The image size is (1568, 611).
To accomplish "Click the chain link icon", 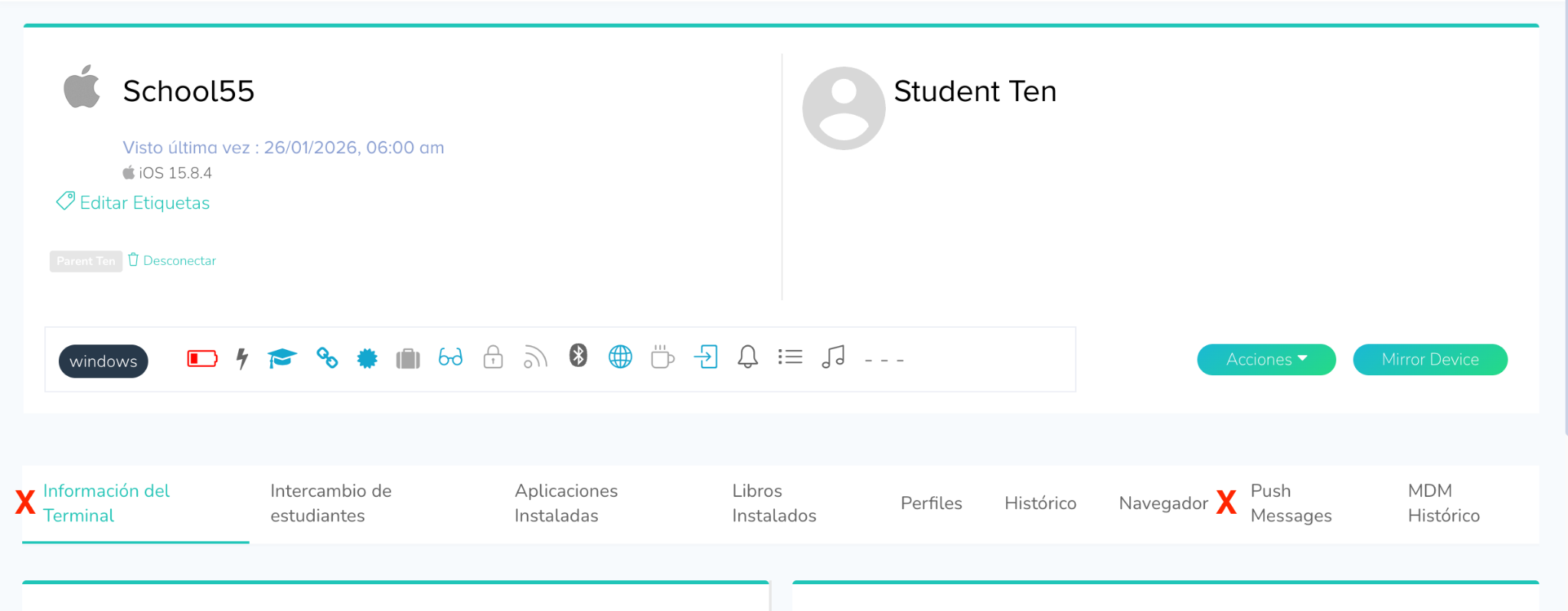I will coord(327,358).
